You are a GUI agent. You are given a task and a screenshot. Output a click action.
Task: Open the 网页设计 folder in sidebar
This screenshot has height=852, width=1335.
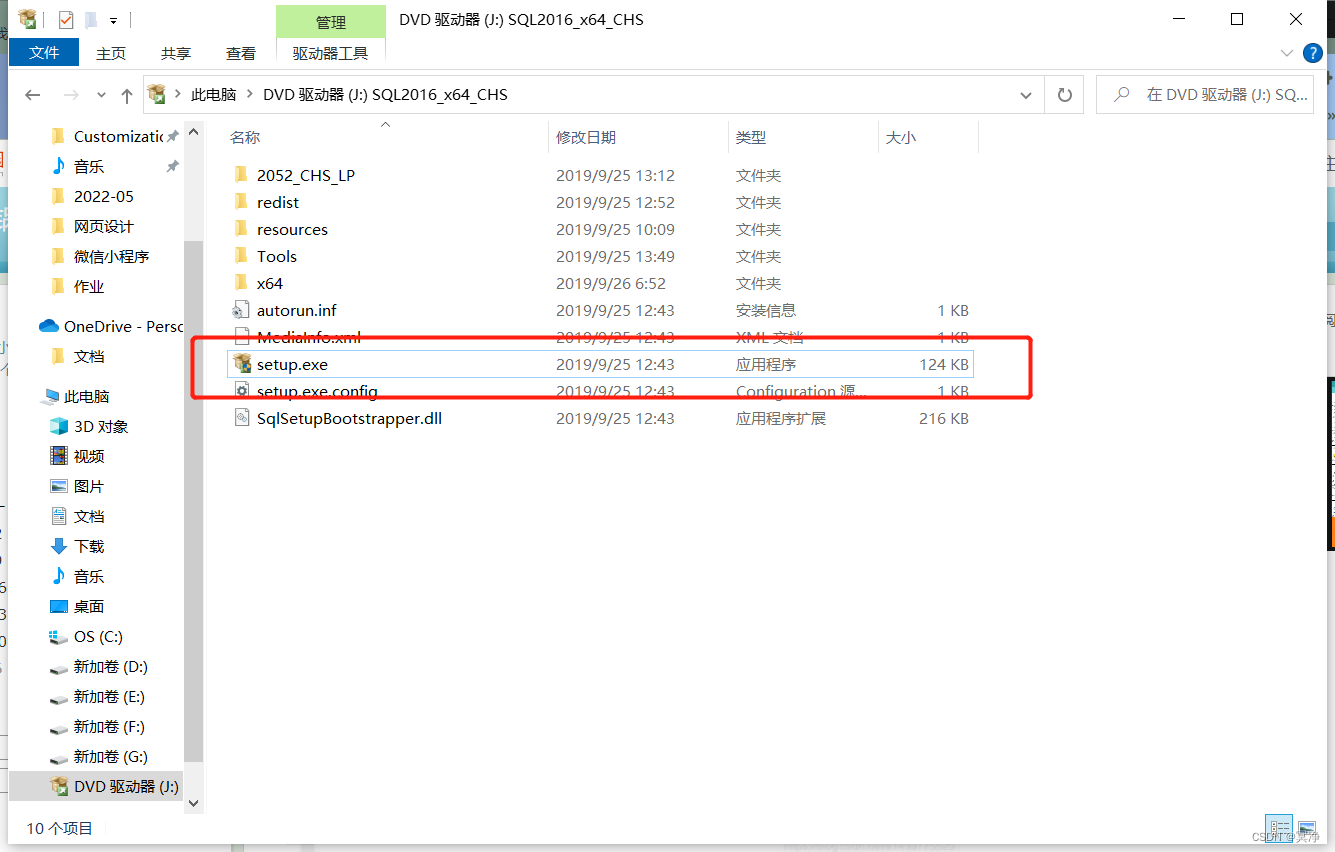[103, 226]
